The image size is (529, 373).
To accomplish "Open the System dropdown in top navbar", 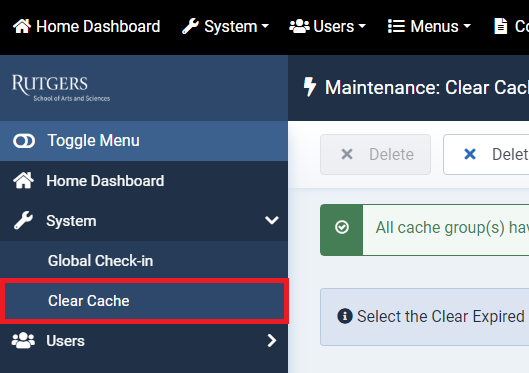I will [x=225, y=26].
